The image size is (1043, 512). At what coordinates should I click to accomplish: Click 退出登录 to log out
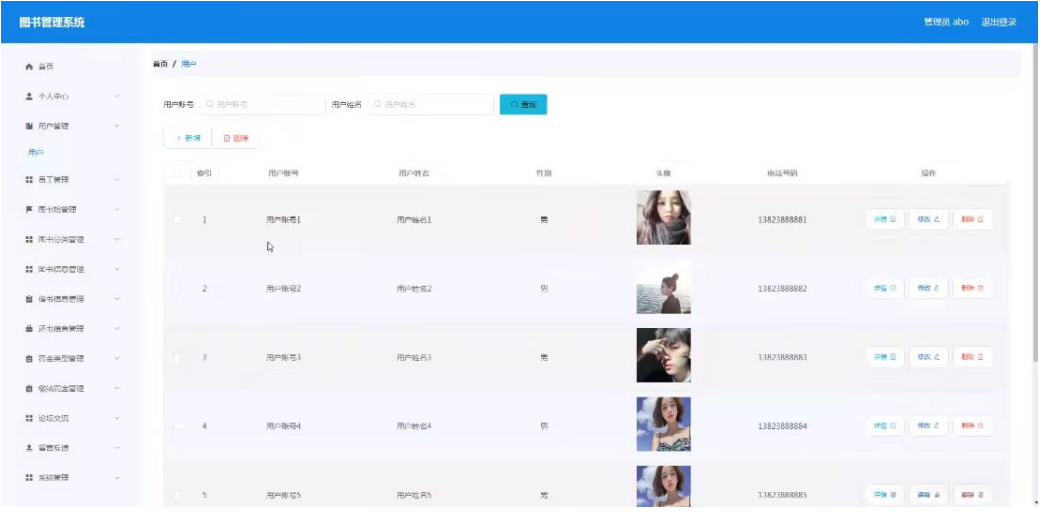(x=998, y=22)
